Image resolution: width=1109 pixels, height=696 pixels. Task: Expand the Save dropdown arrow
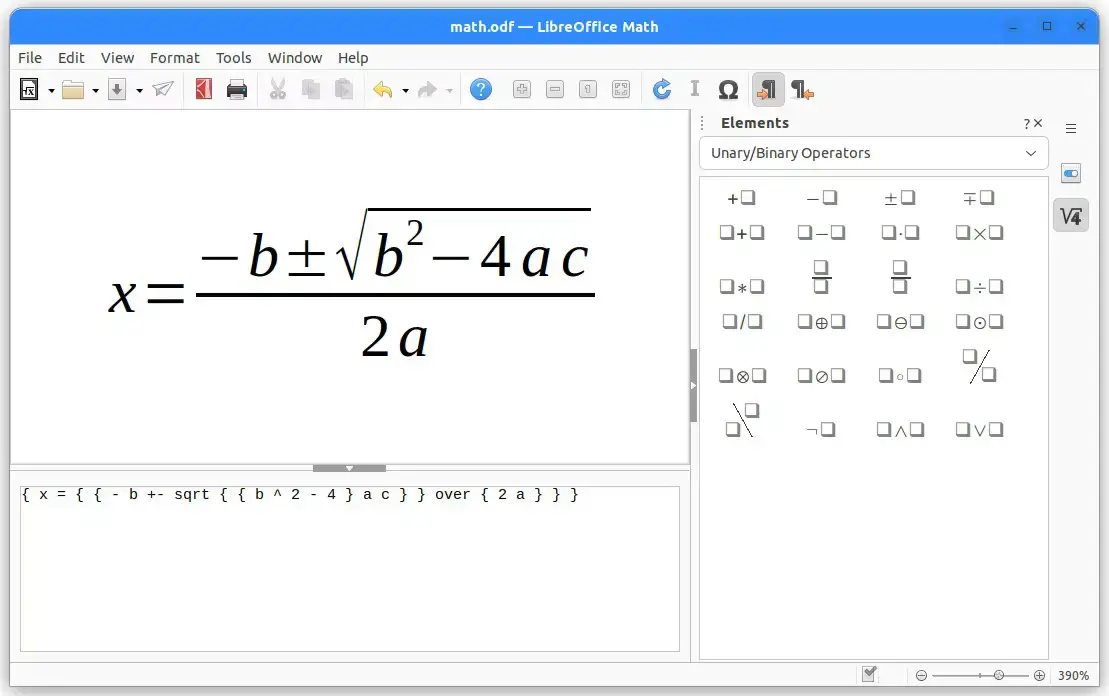[x=139, y=91]
